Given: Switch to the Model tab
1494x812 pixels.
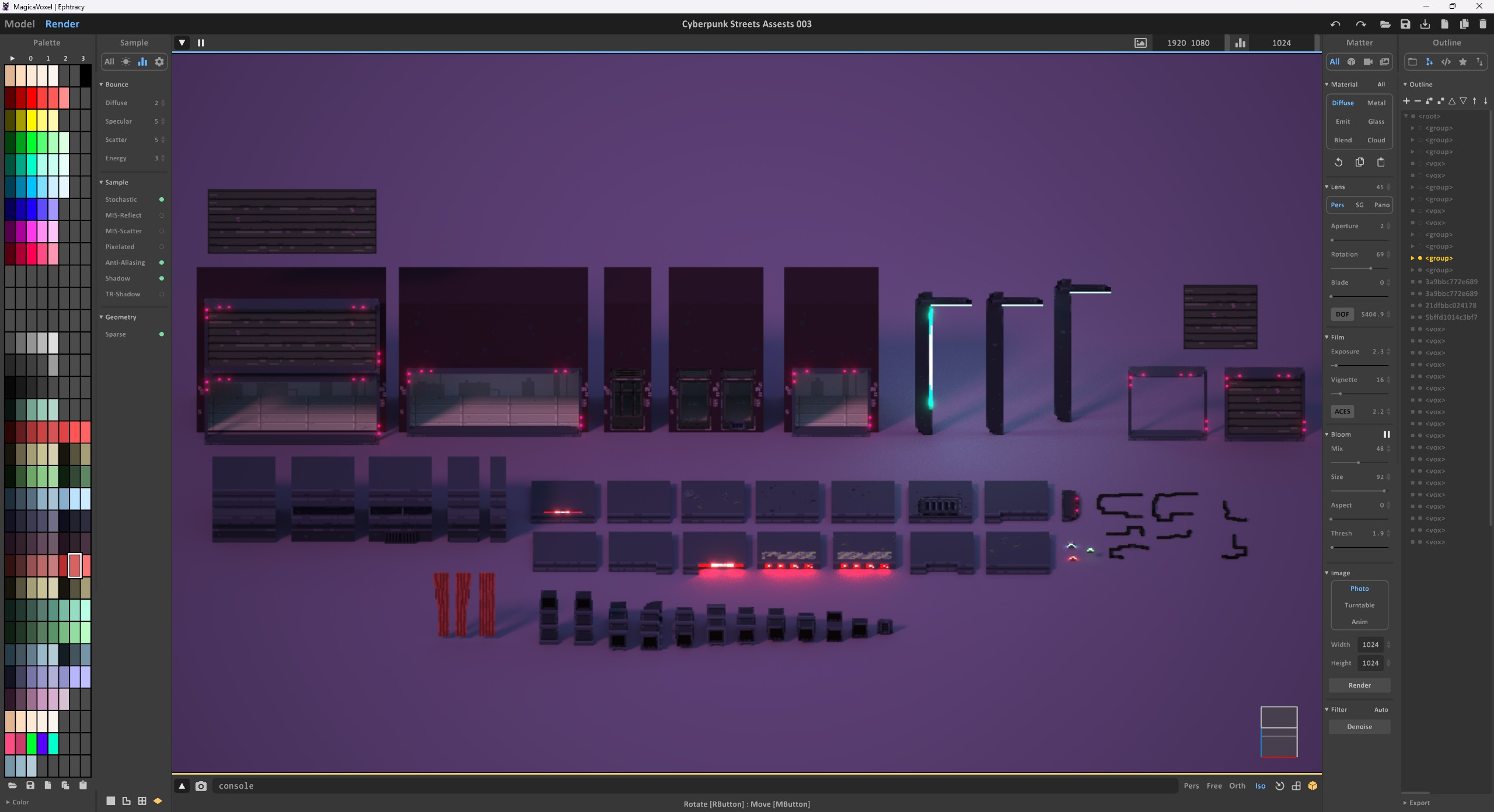Looking at the screenshot, I should (x=20, y=24).
